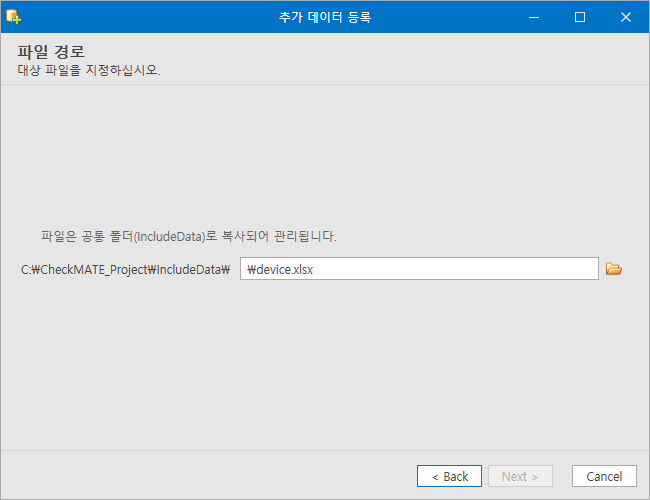Select the 추가 데이터 등록 title bar text
The width and height of the screenshot is (650, 500).
(x=325, y=17)
